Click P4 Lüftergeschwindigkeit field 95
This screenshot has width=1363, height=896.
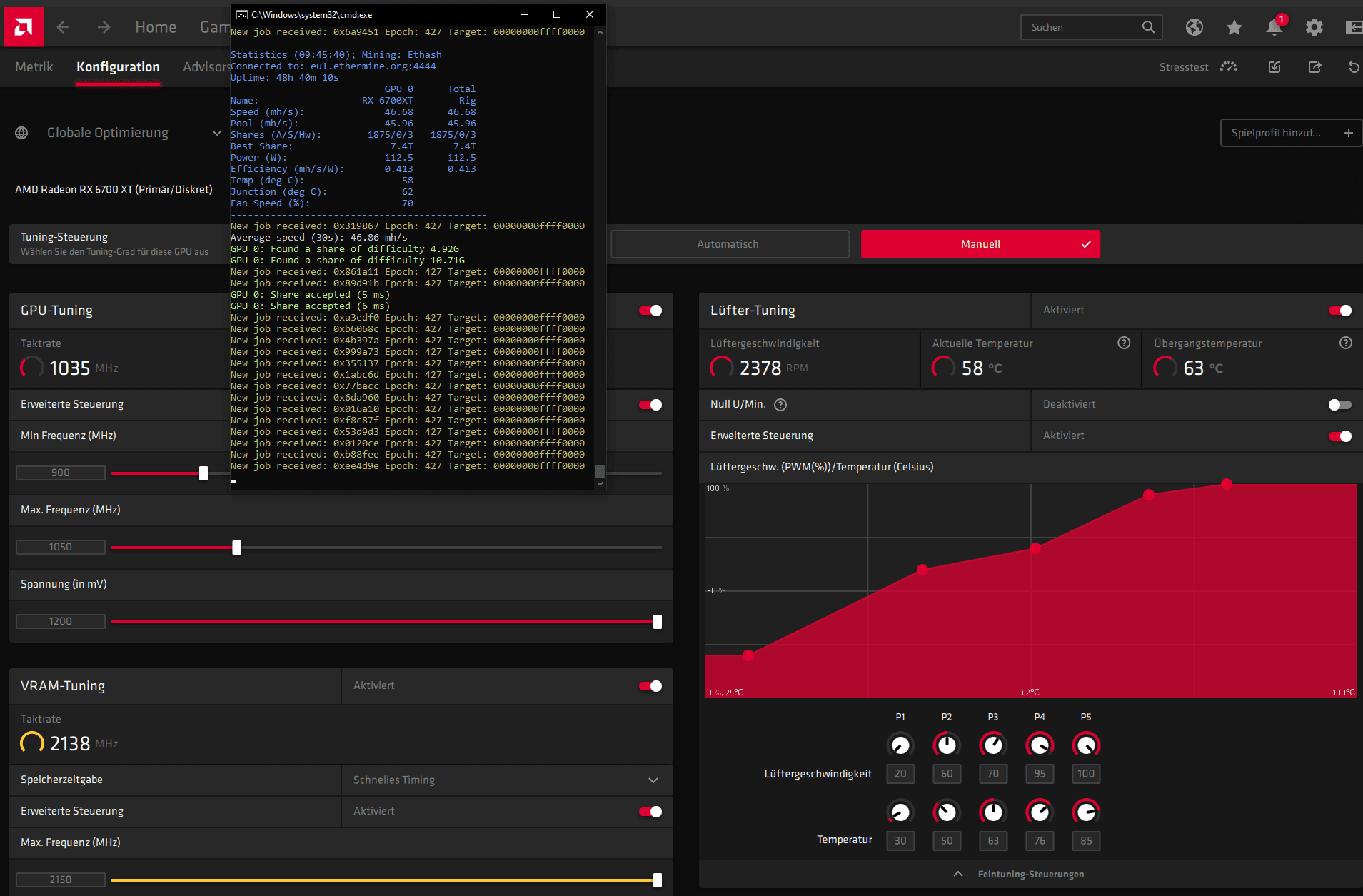tap(1040, 774)
